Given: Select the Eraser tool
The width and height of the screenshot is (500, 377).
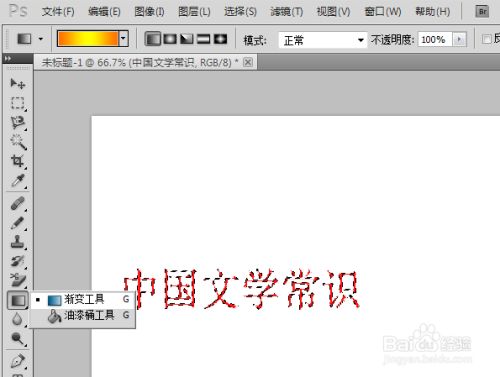Looking at the screenshot, I should click(x=18, y=280).
